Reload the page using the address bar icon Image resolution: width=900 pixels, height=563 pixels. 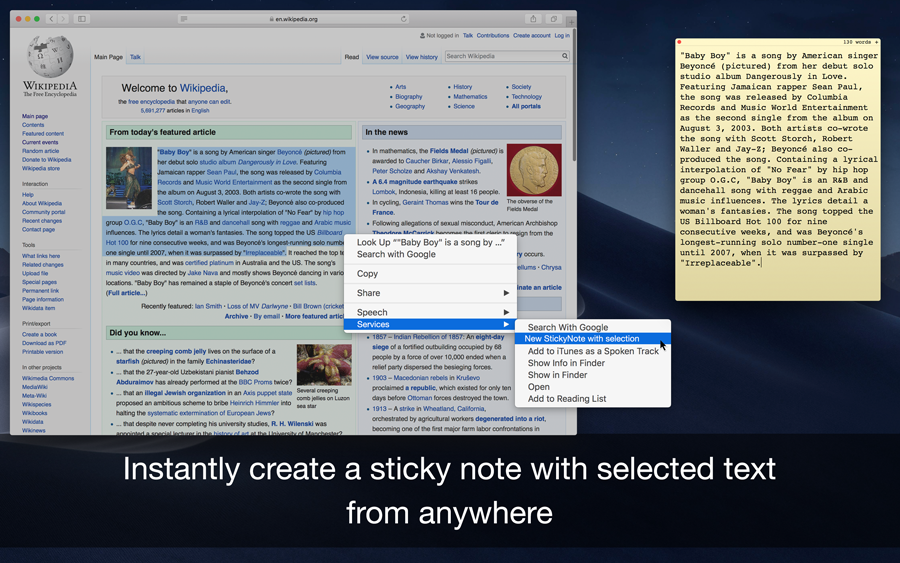(x=404, y=19)
